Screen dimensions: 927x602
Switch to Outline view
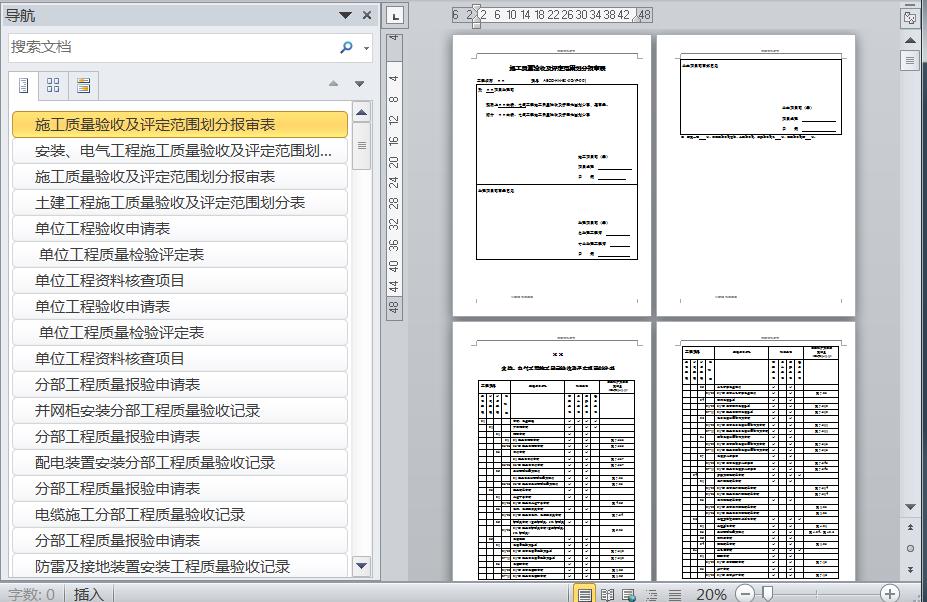pos(652,594)
